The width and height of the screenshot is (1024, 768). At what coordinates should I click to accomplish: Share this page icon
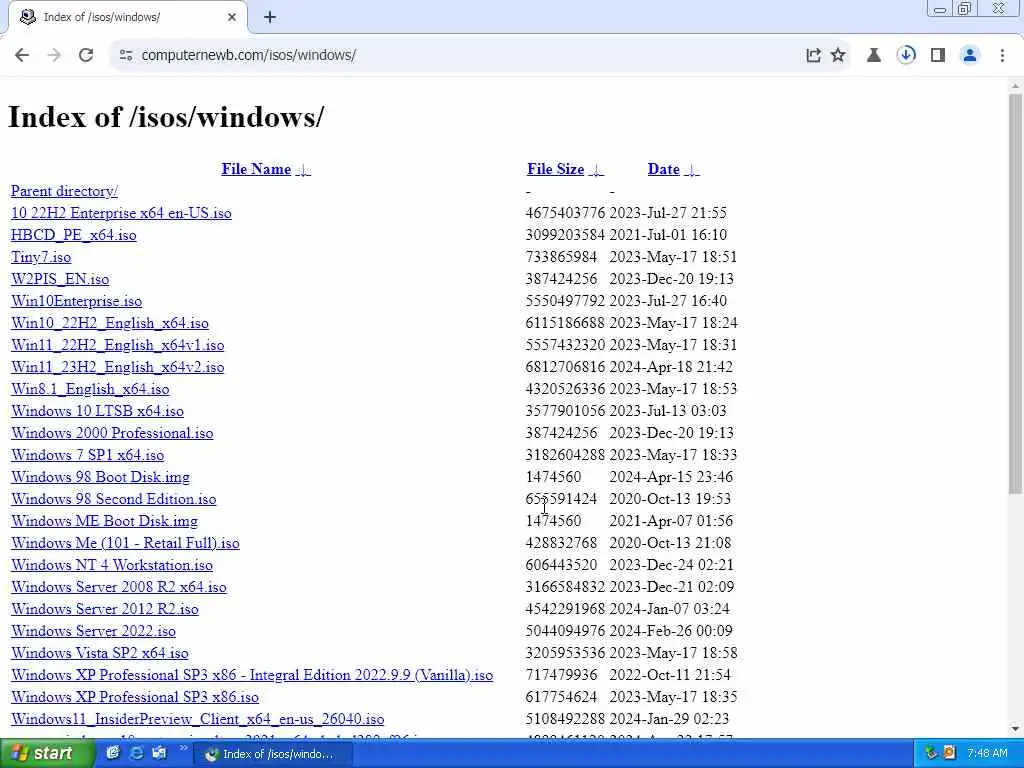(x=813, y=56)
